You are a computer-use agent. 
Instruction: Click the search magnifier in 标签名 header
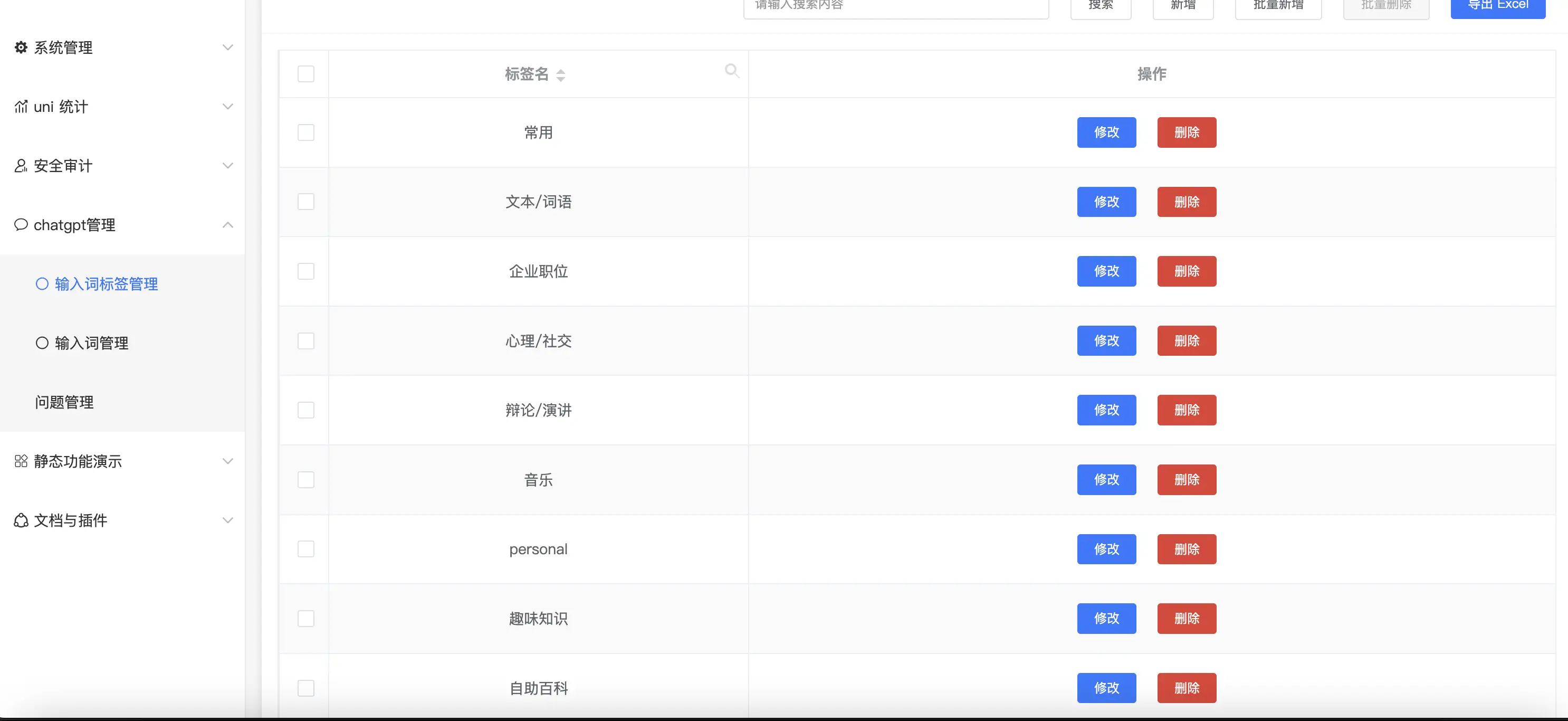732,71
